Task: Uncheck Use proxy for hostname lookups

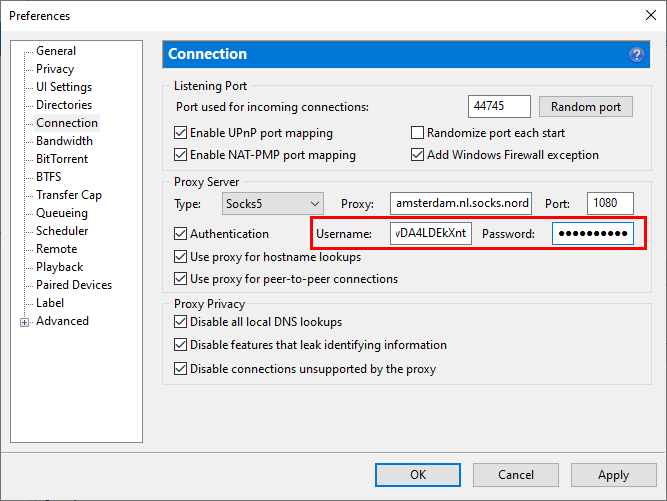Action: tap(181, 257)
